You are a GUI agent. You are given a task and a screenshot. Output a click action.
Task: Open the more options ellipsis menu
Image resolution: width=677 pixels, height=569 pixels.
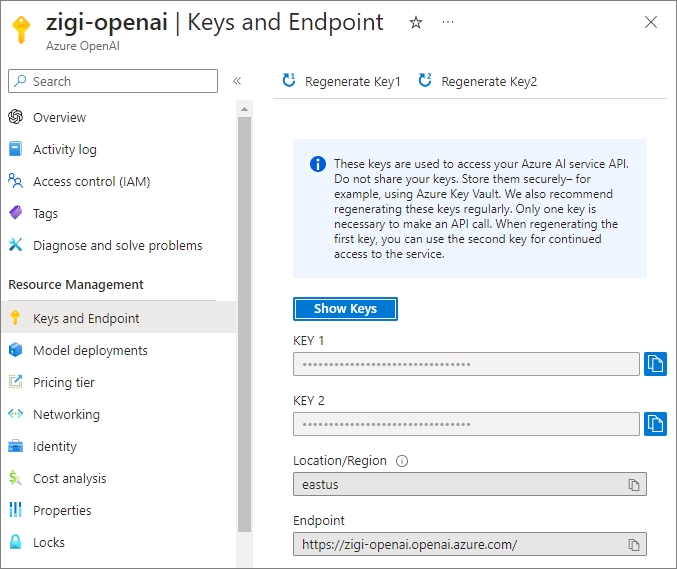(x=448, y=22)
